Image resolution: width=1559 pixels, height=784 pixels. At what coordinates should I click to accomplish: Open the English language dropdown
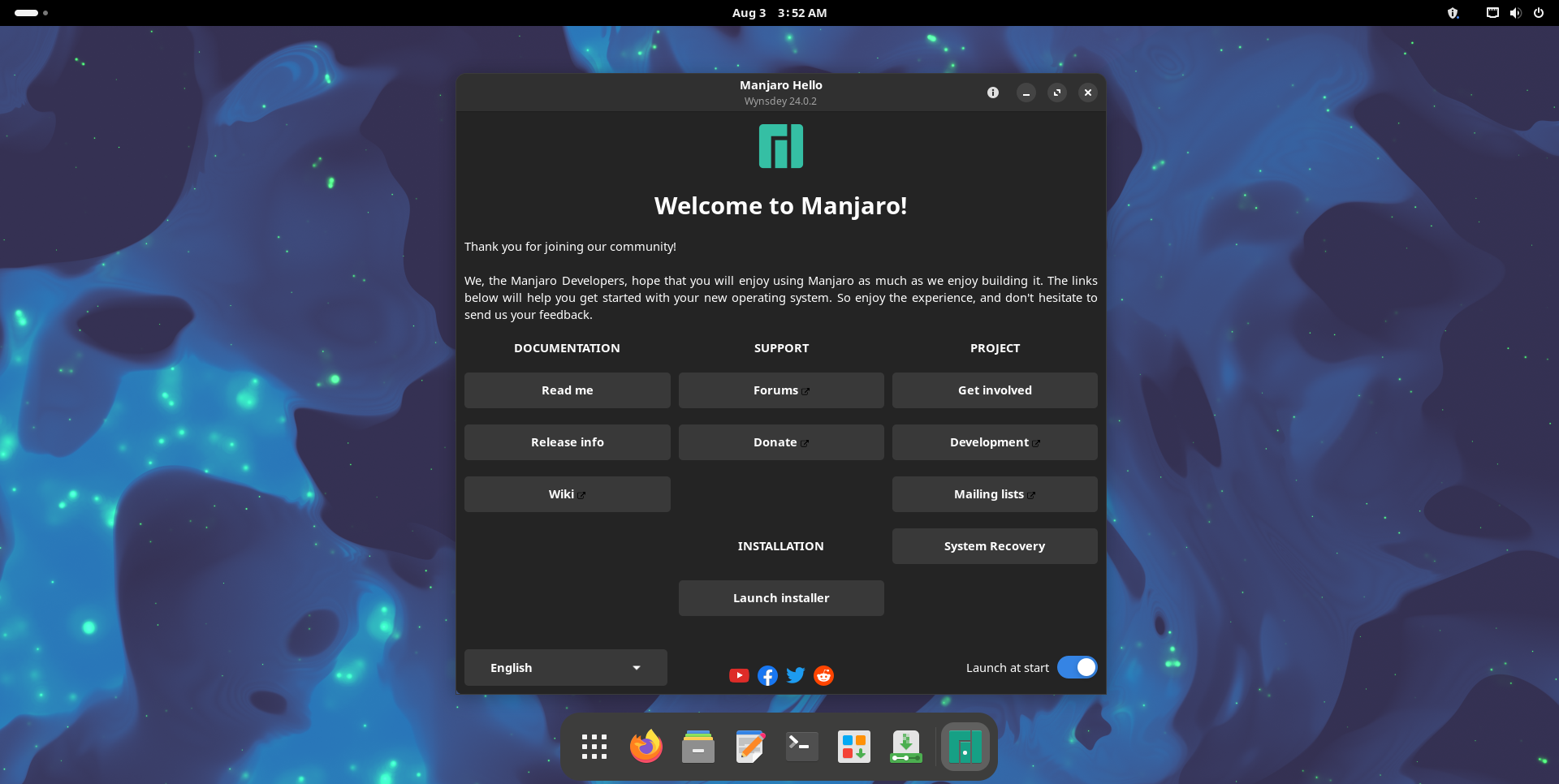566,668
